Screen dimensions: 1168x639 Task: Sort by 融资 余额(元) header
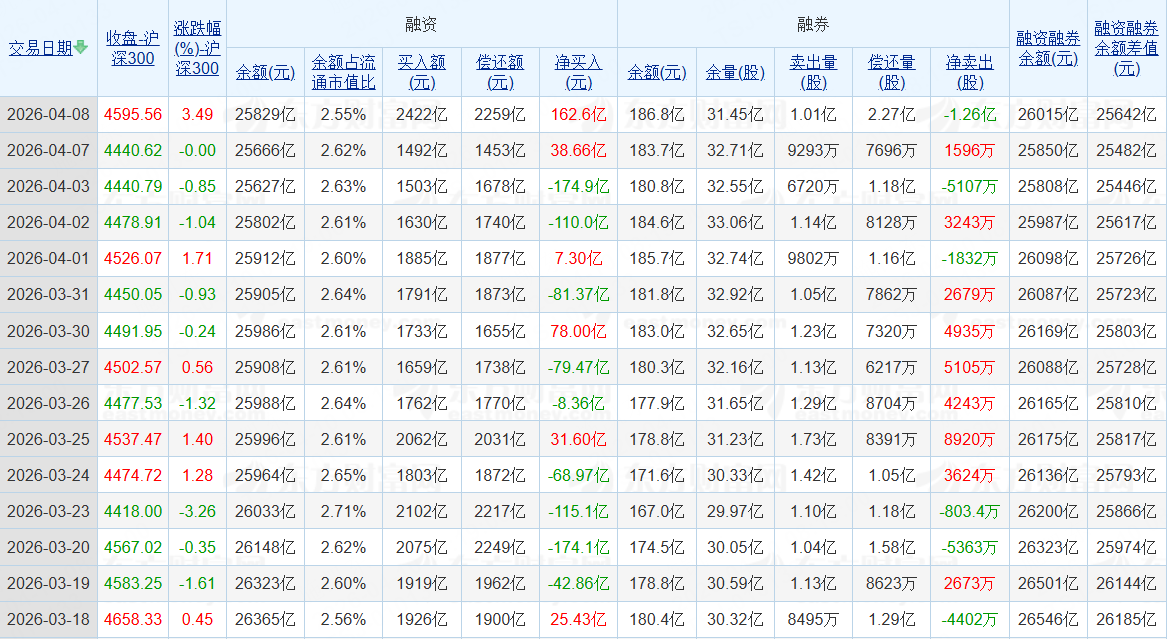point(265,72)
